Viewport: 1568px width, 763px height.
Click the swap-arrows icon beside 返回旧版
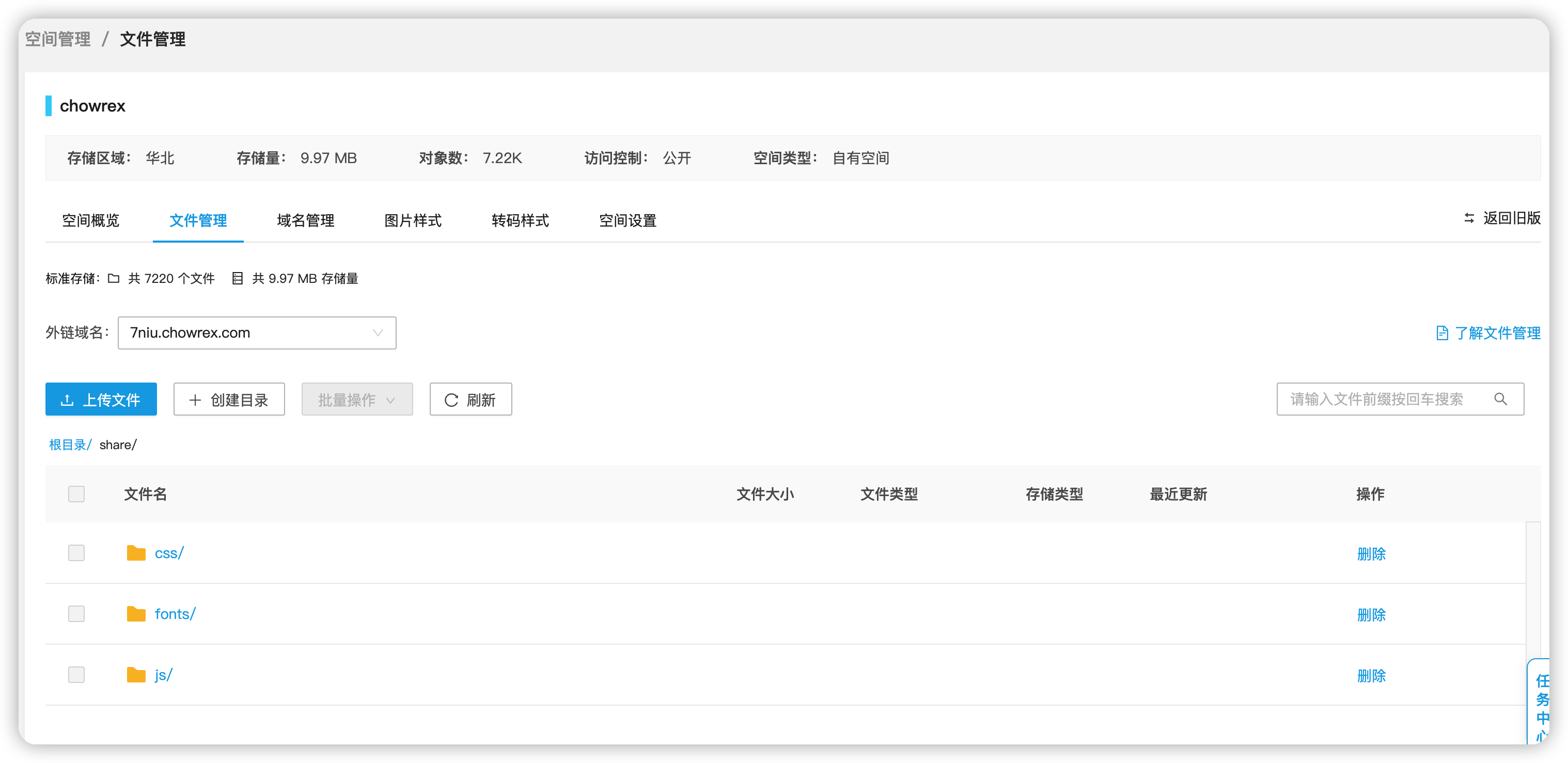coord(1468,218)
